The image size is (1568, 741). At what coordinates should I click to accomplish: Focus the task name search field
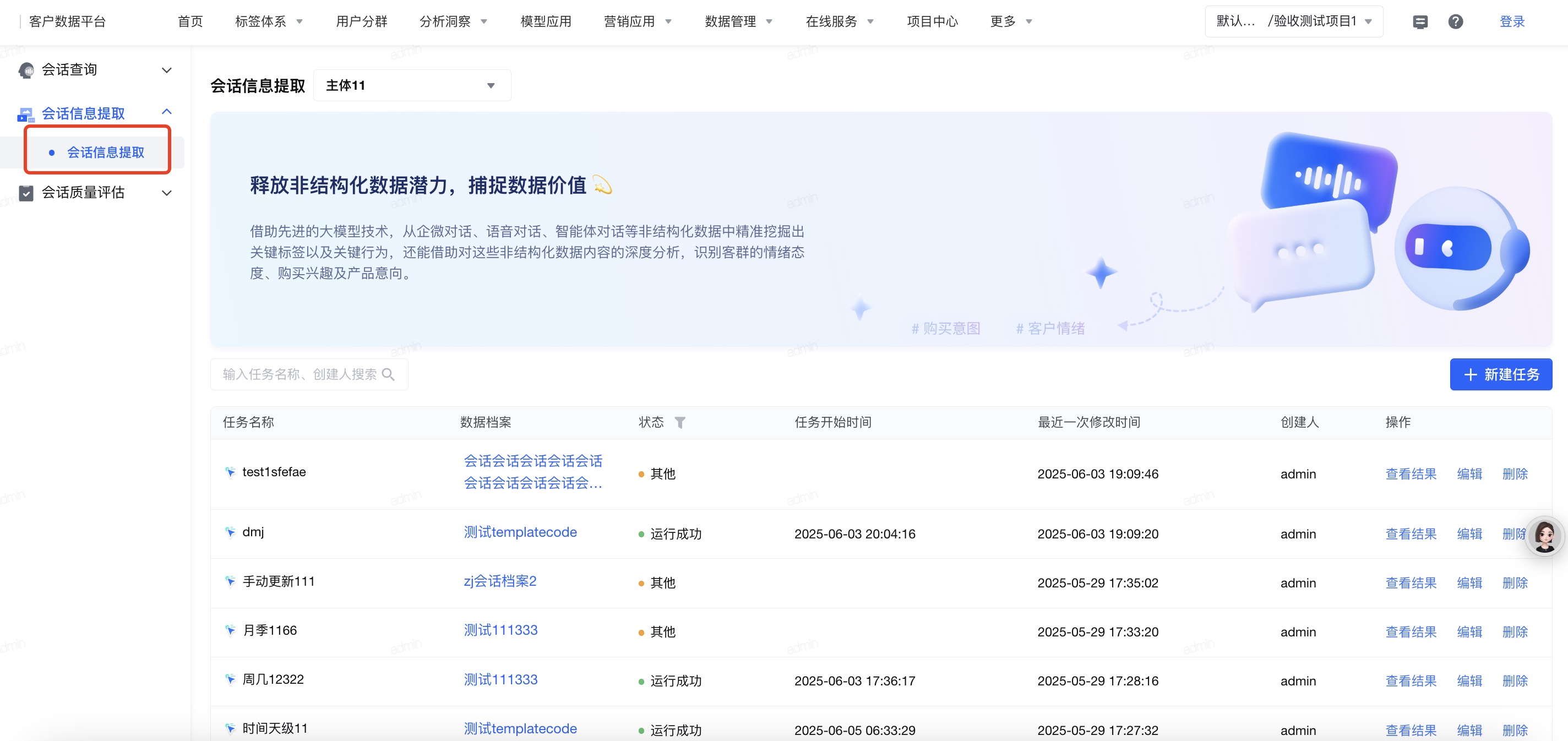[309, 374]
